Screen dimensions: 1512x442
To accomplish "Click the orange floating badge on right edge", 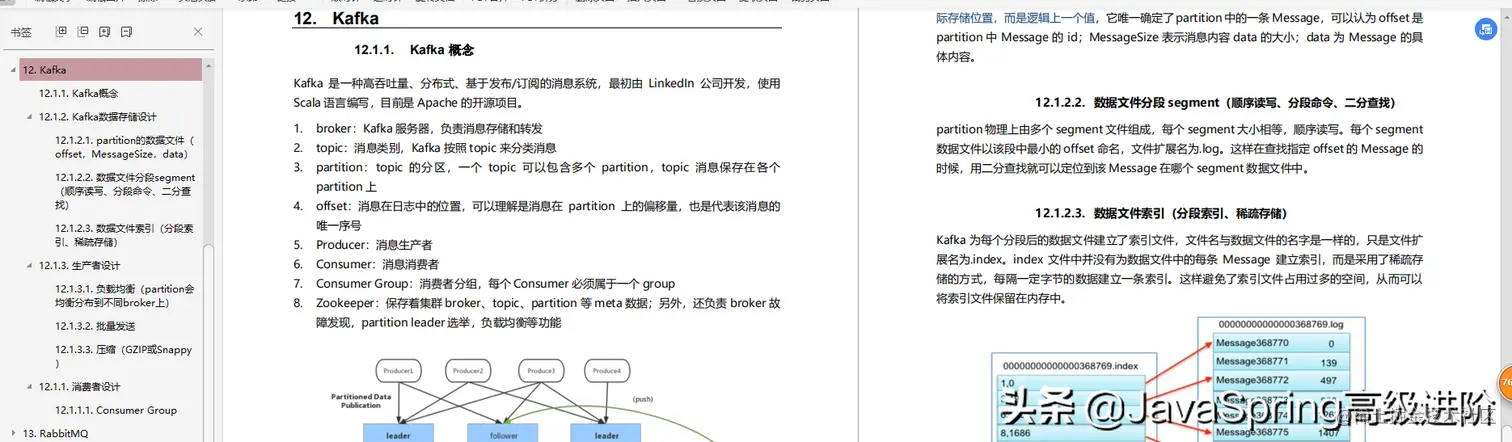I will pyautogui.click(x=1505, y=383).
